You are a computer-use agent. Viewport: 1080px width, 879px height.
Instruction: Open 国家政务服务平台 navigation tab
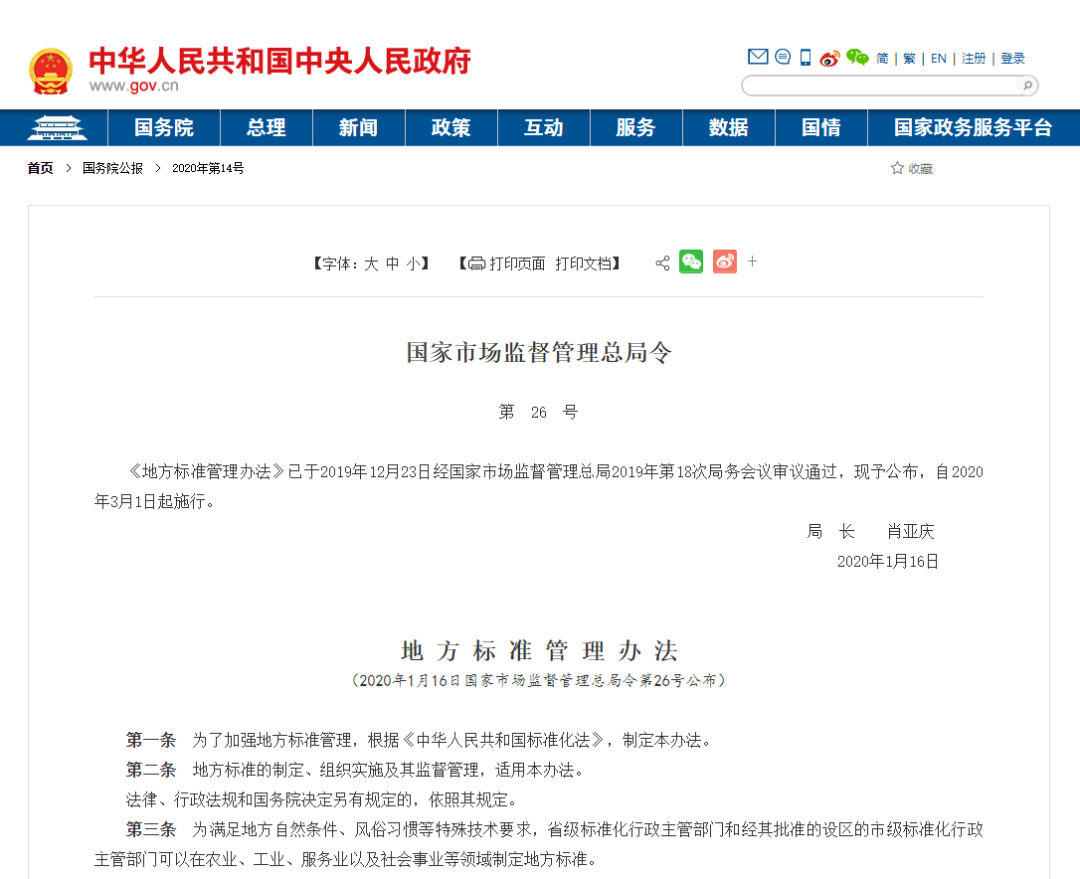973,127
